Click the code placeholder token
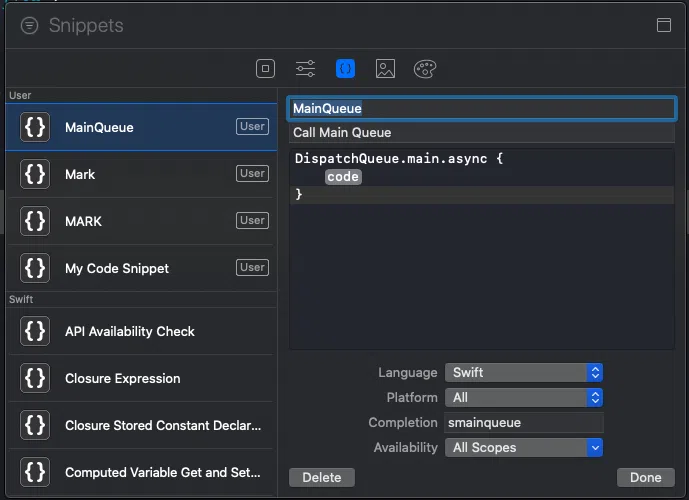 coord(343,177)
